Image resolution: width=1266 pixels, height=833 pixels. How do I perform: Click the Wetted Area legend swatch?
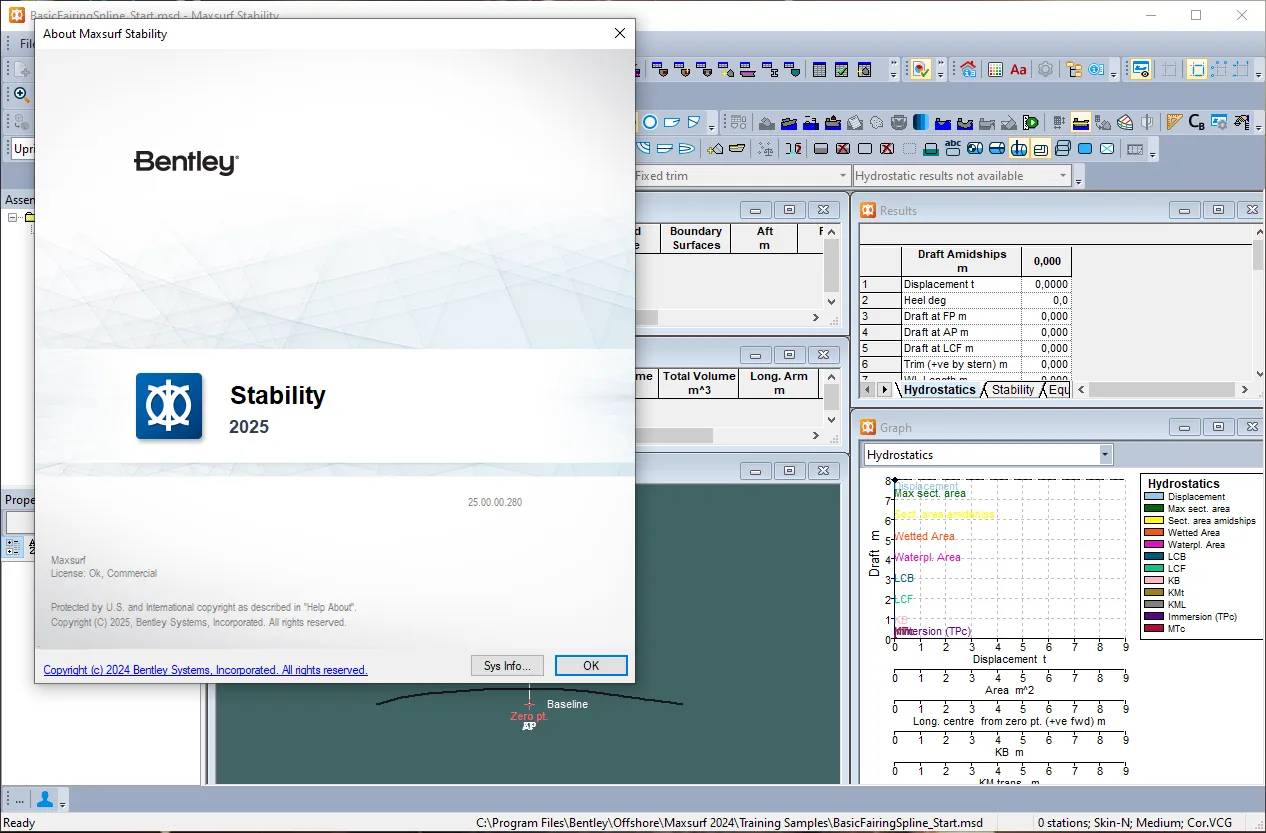[x=1155, y=532]
